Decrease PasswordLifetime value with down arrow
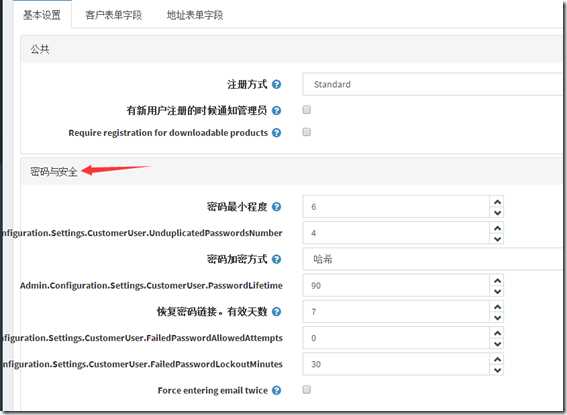The width and height of the screenshot is (567, 415). pos(497,291)
